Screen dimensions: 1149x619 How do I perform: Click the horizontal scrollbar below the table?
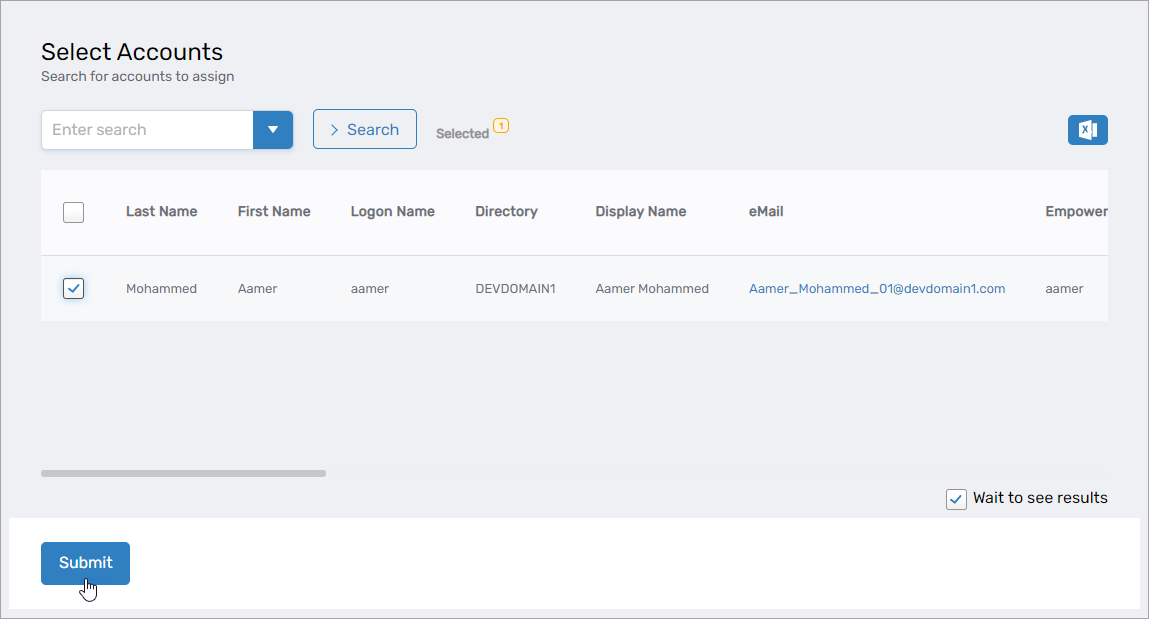point(183,472)
